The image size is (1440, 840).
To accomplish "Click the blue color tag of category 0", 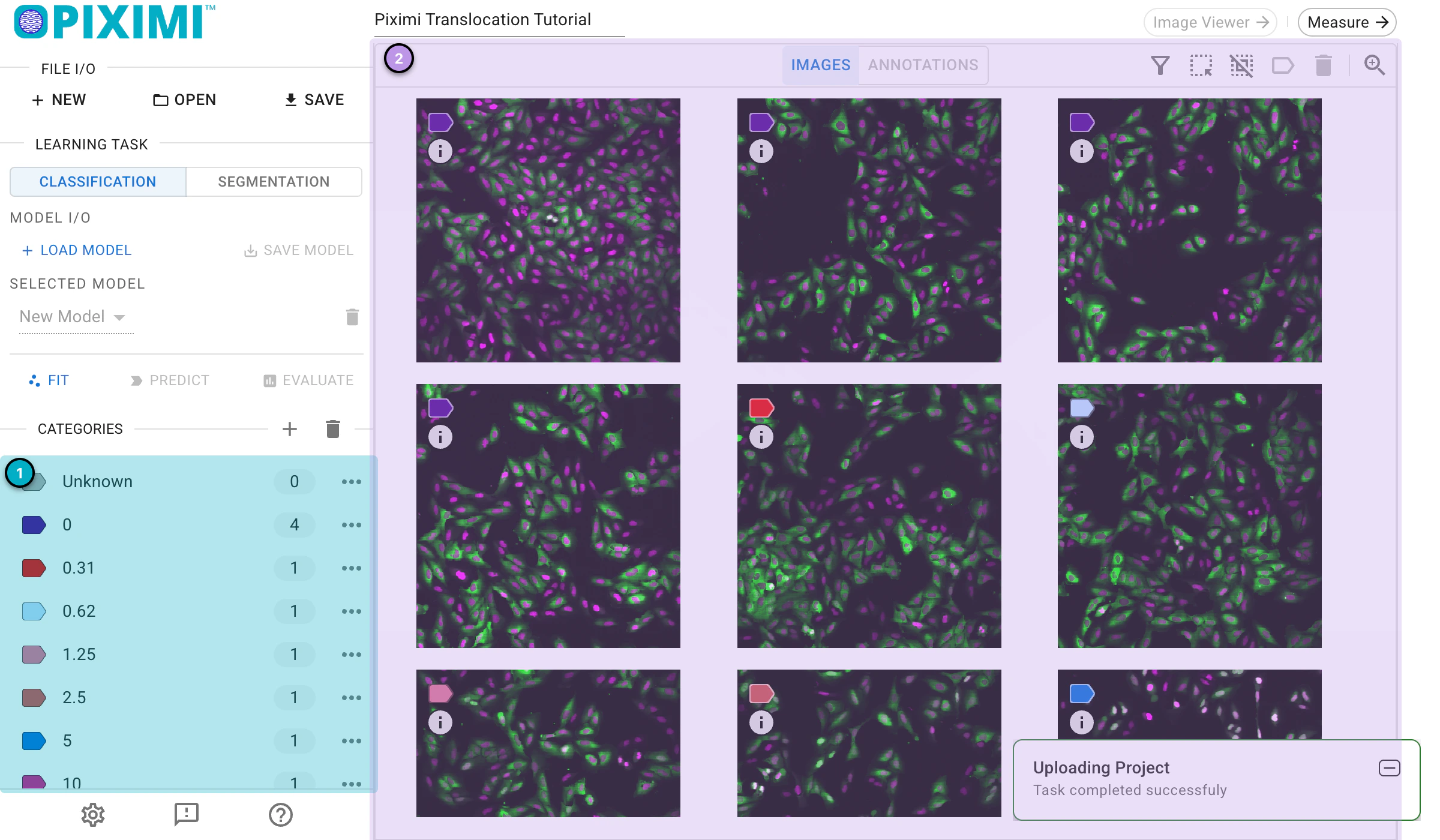I will click(34, 525).
